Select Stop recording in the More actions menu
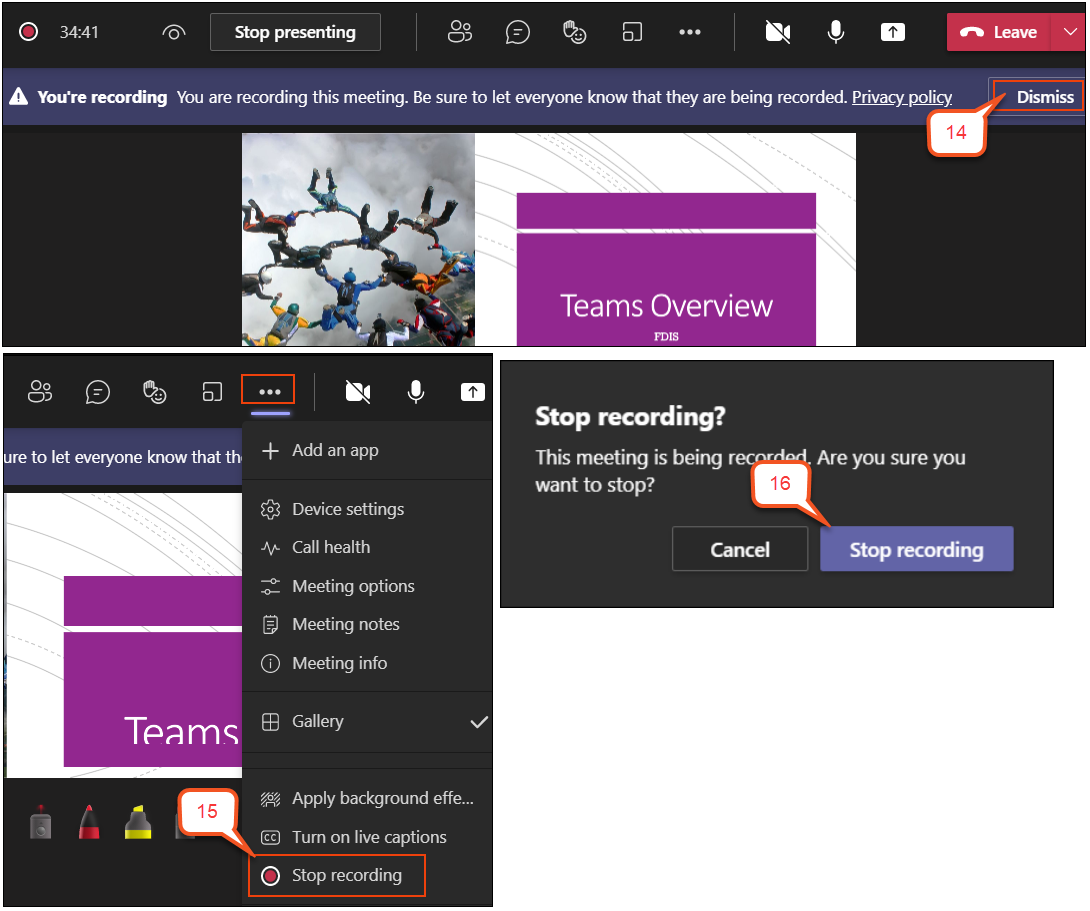1090x911 pixels. tap(336, 876)
